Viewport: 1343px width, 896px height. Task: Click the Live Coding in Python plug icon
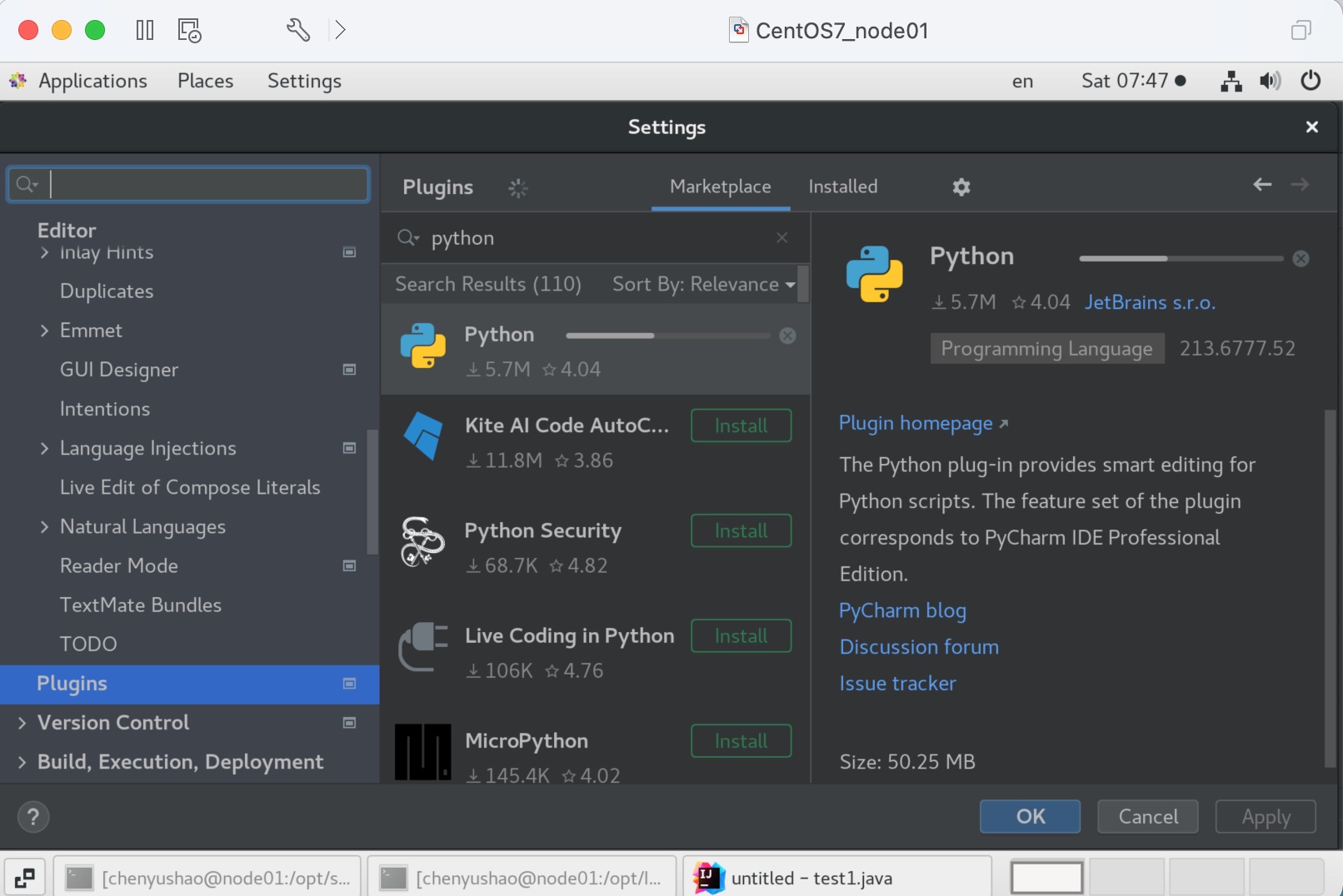click(423, 647)
